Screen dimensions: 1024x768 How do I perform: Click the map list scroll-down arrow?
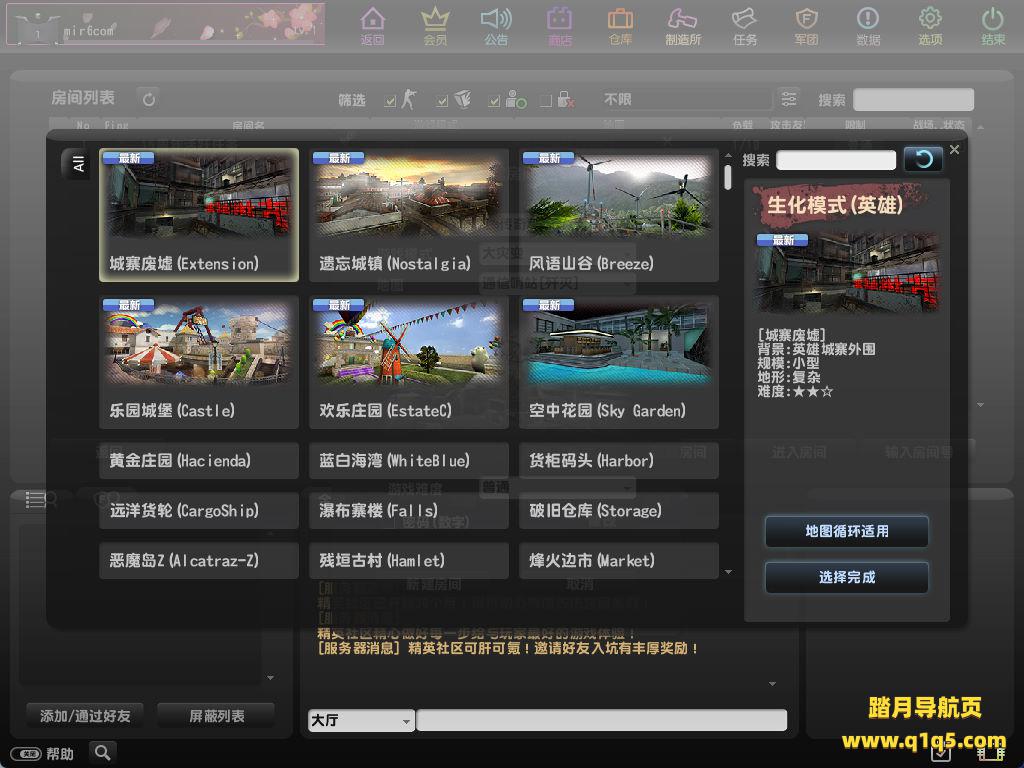728,572
